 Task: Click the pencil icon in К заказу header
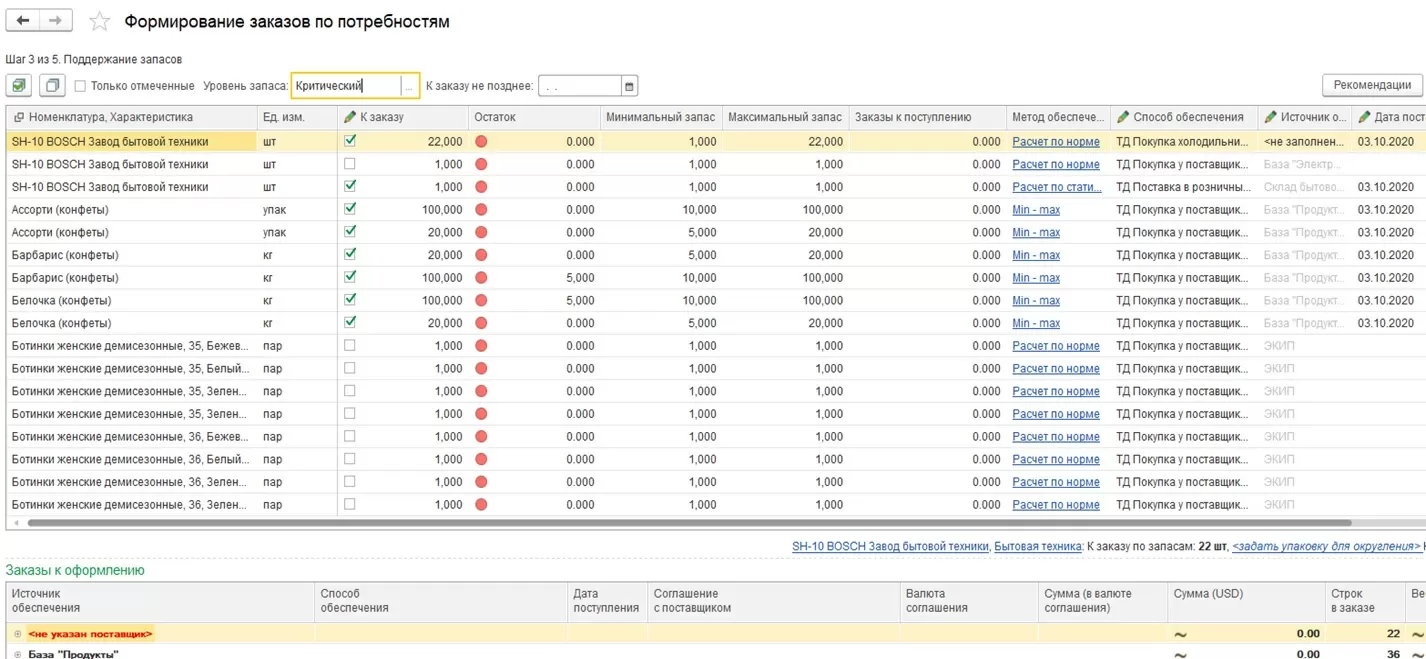pos(348,117)
